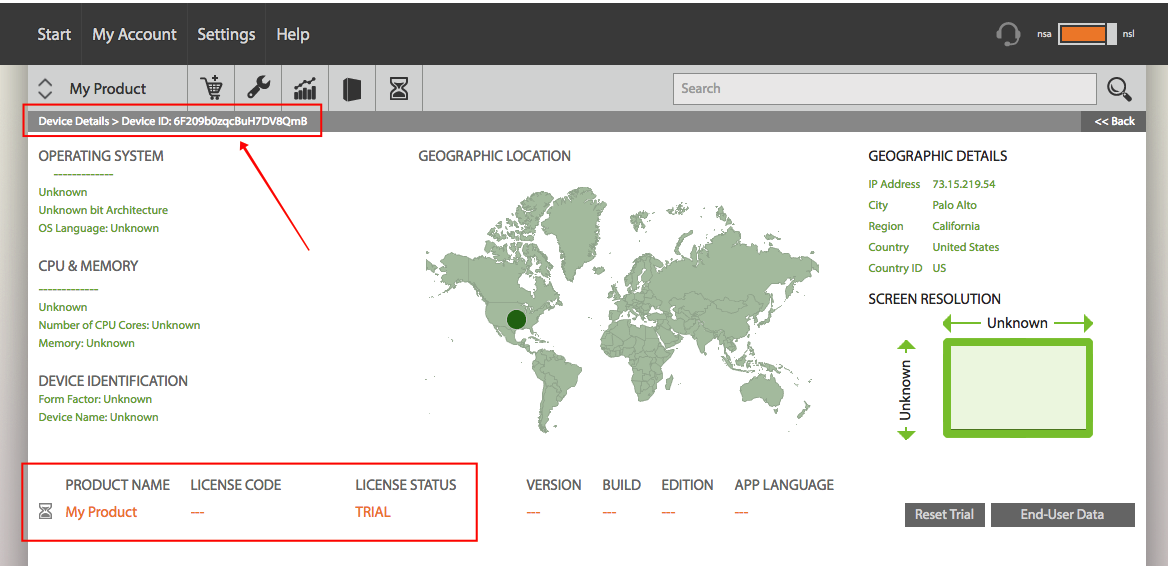
Task: Click the End-User Data button
Action: point(1062,515)
